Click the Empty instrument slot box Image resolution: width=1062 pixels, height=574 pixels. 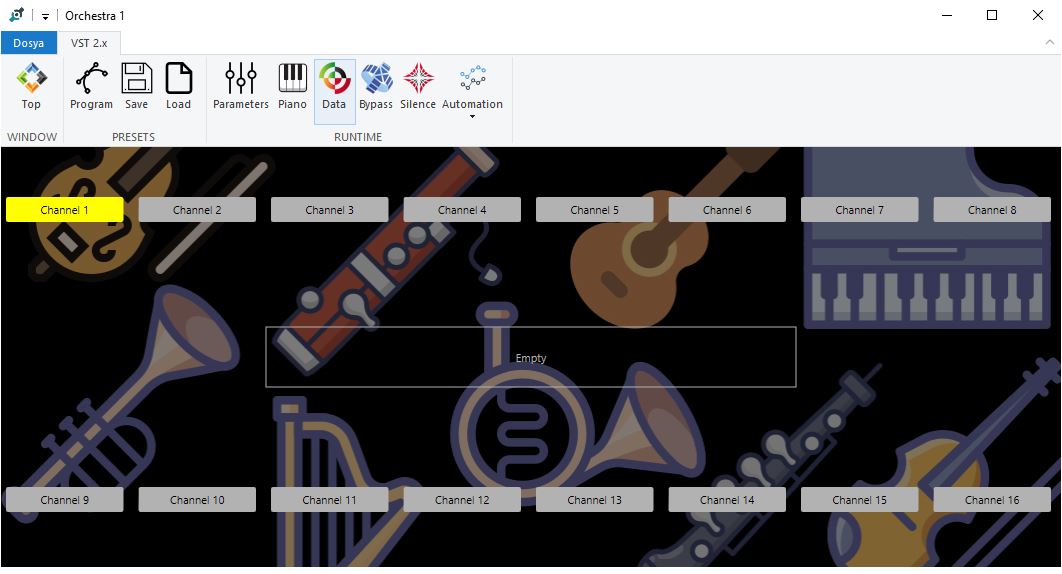[x=530, y=357]
